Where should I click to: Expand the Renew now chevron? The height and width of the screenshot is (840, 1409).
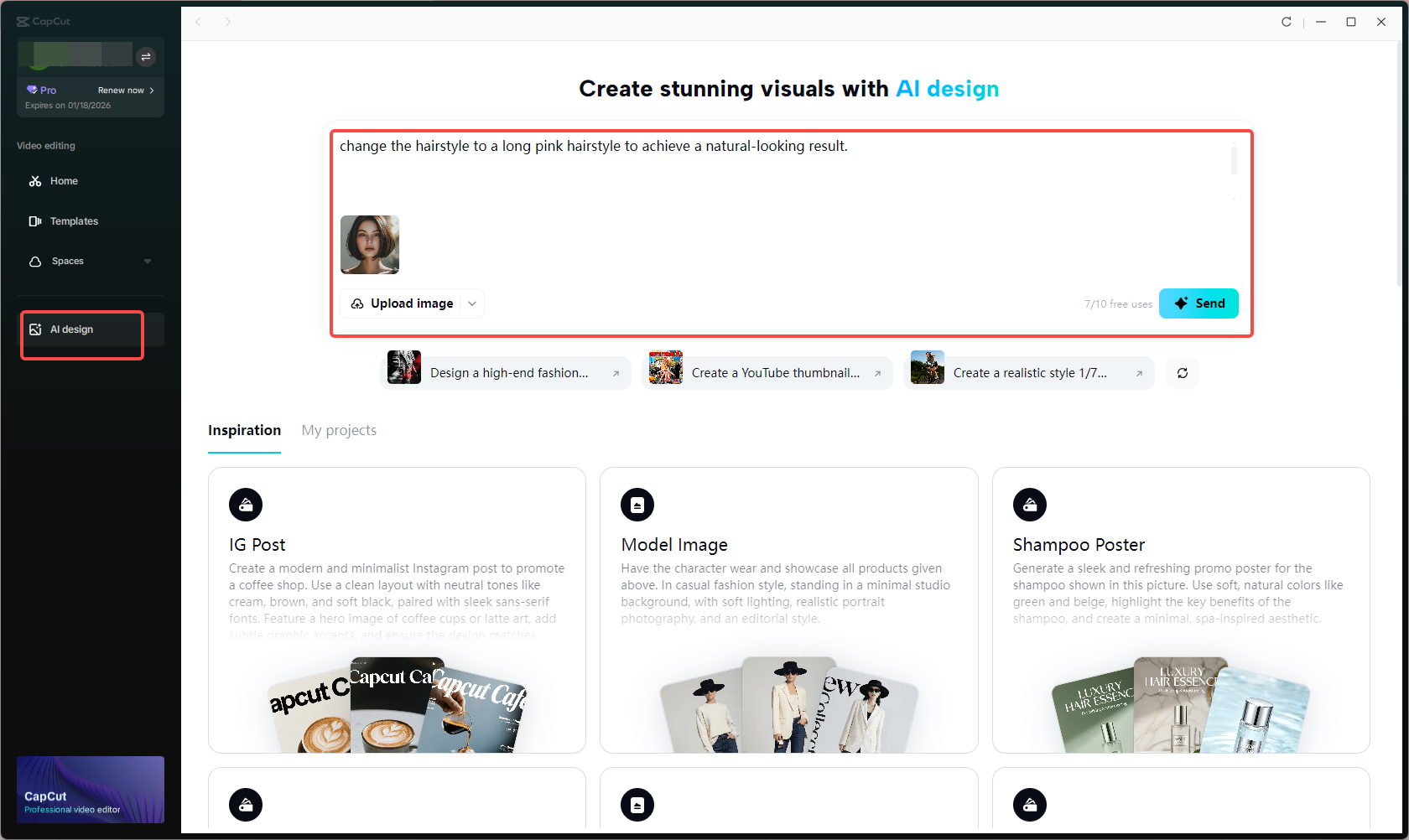pyautogui.click(x=153, y=90)
